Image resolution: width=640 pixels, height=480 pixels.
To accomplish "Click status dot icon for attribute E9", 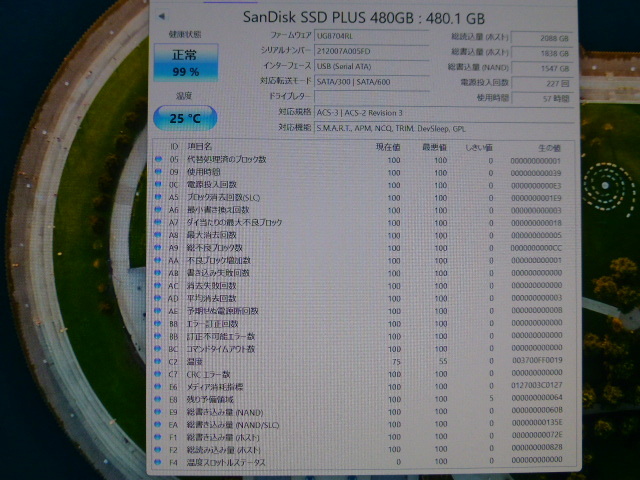I will (x=158, y=412).
